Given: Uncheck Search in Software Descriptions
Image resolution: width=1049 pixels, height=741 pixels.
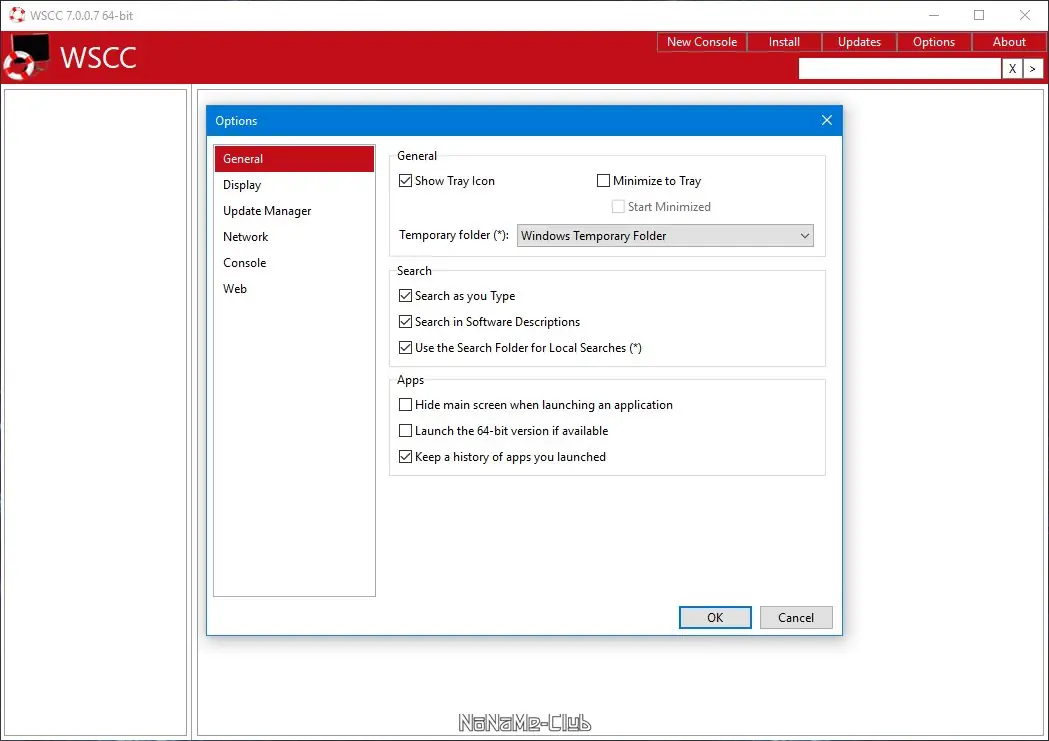Looking at the screenshot, I should click(x=406, y=321).
